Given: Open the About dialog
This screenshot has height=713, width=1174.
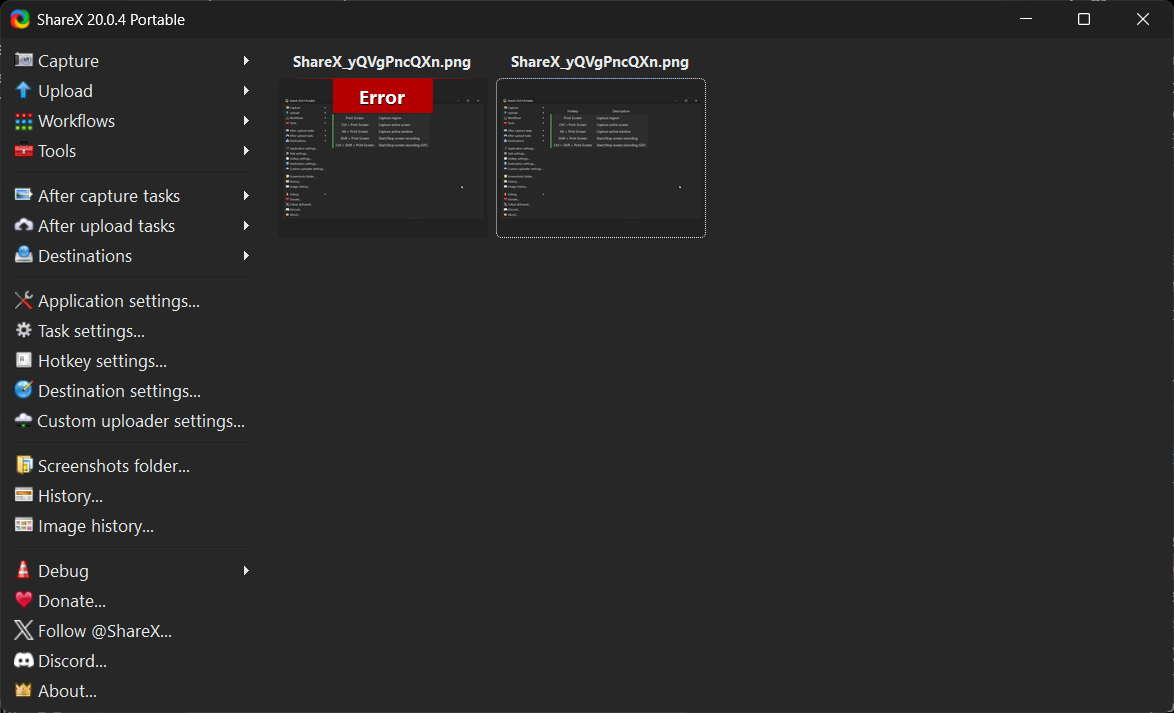Looking at the screenshot, I should click(x=133, y=691).
